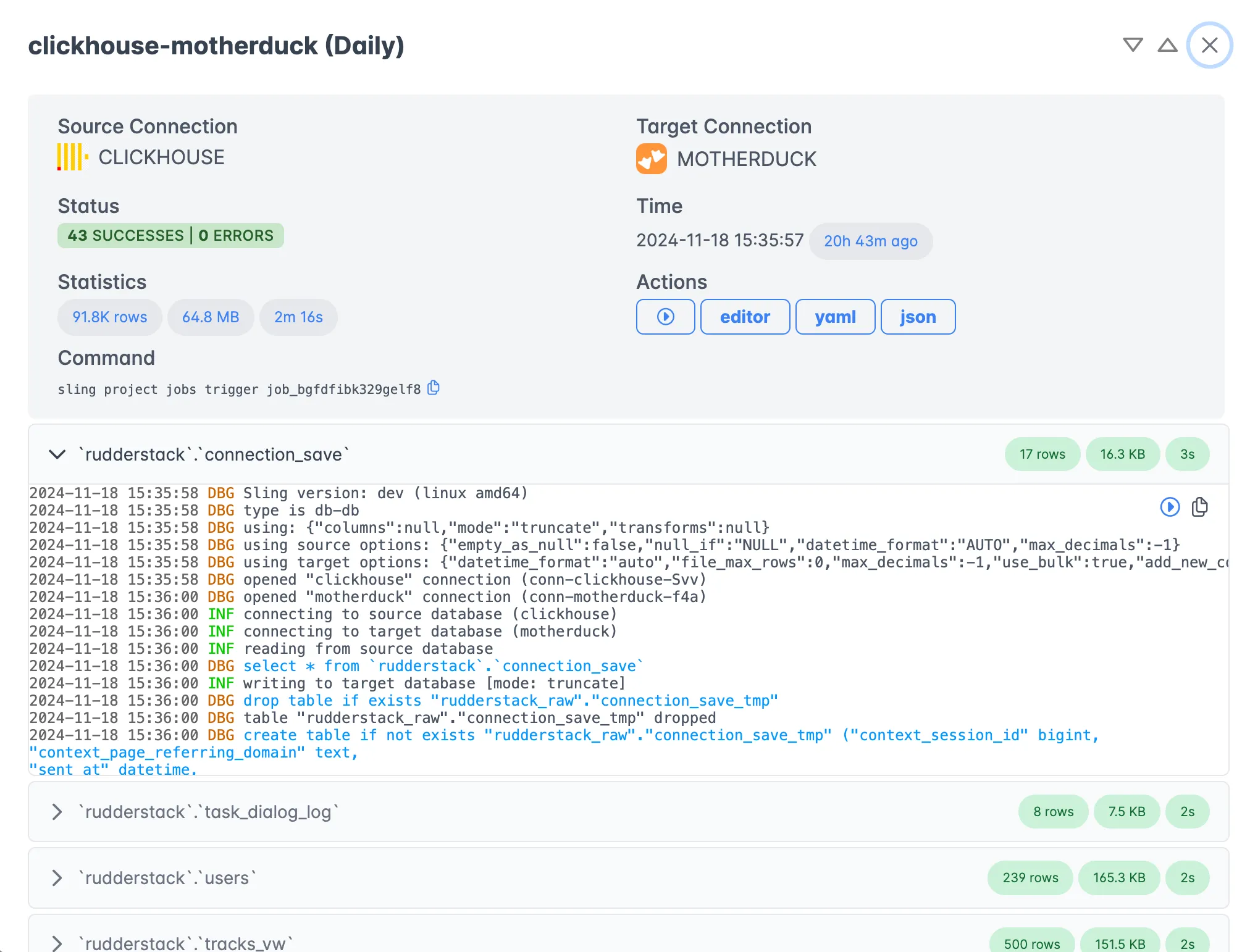Click the 91.8K rows statistic

110,317
